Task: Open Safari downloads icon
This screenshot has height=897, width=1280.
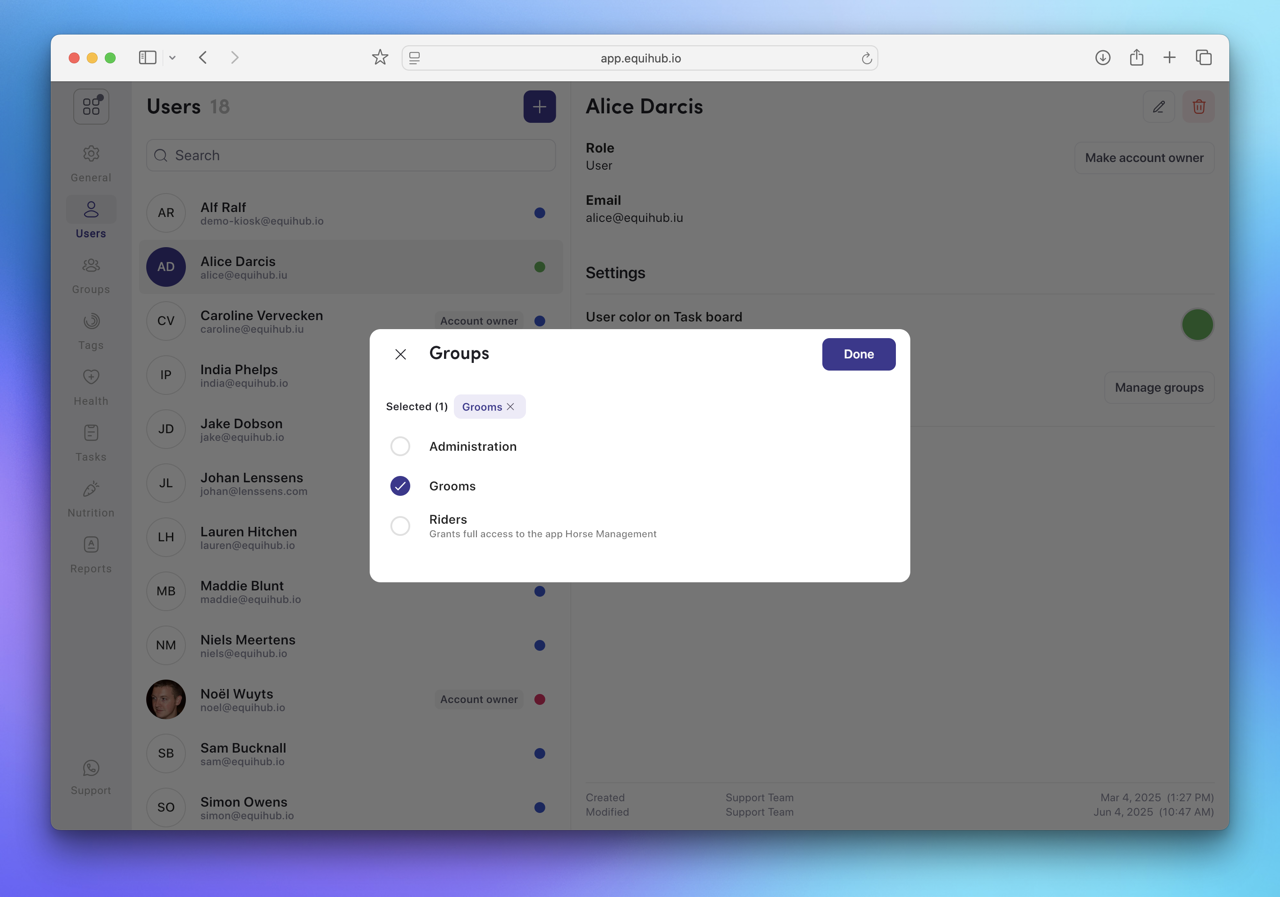Action: (1102, 58)
